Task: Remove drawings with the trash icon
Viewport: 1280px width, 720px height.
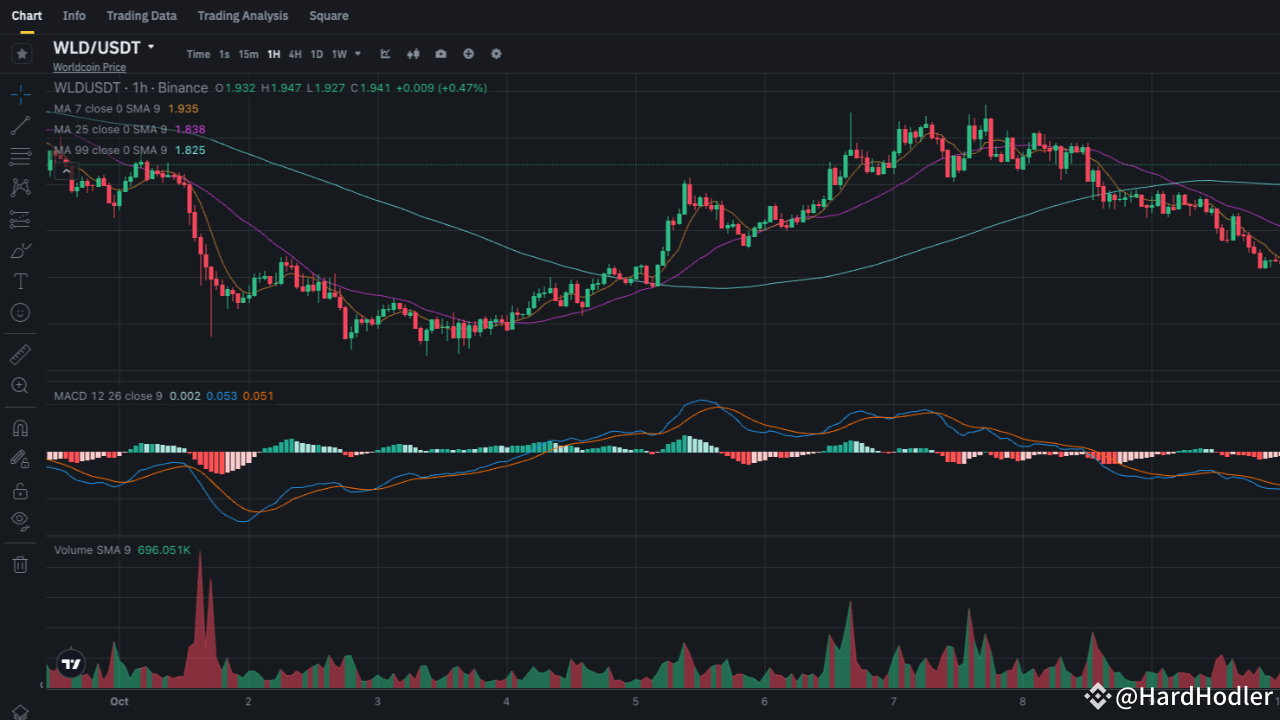Action: pos(20,565)
